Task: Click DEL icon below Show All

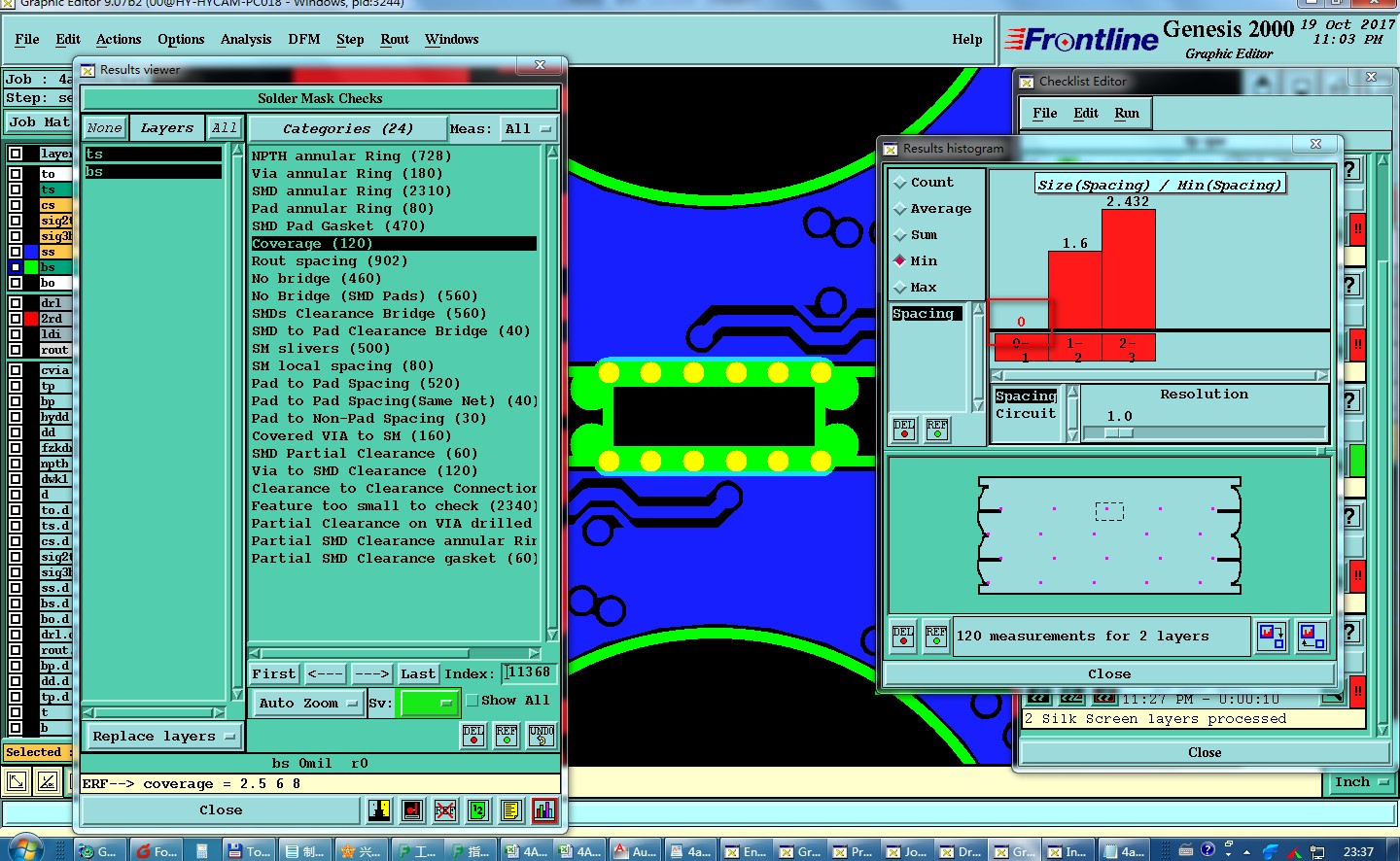Action: (473, 736)
